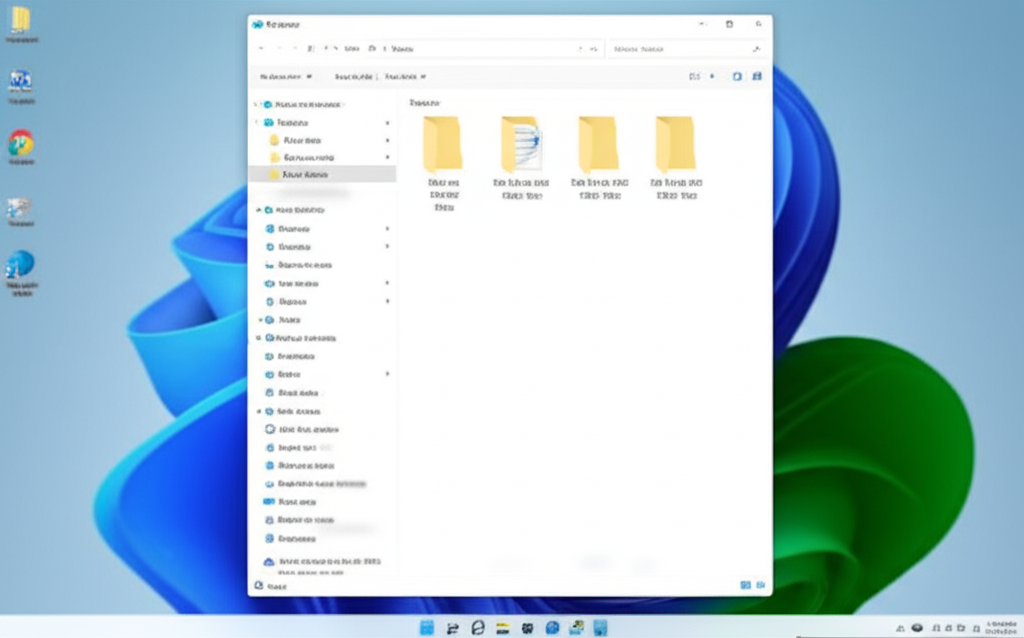
Task: Toggle the preview pane button in the toolbar
Action: [737, 76]
